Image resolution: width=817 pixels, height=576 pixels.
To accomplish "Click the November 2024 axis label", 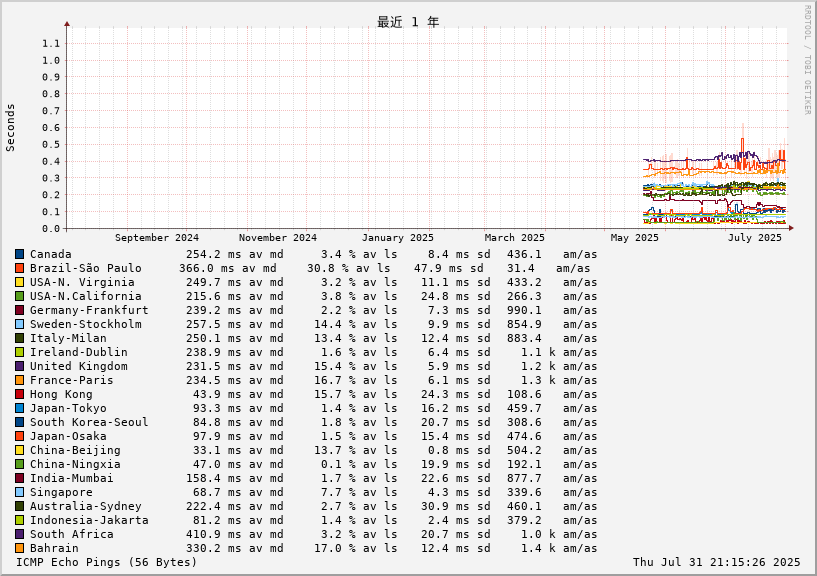I will pyautogui.click(x=278, y=238).
